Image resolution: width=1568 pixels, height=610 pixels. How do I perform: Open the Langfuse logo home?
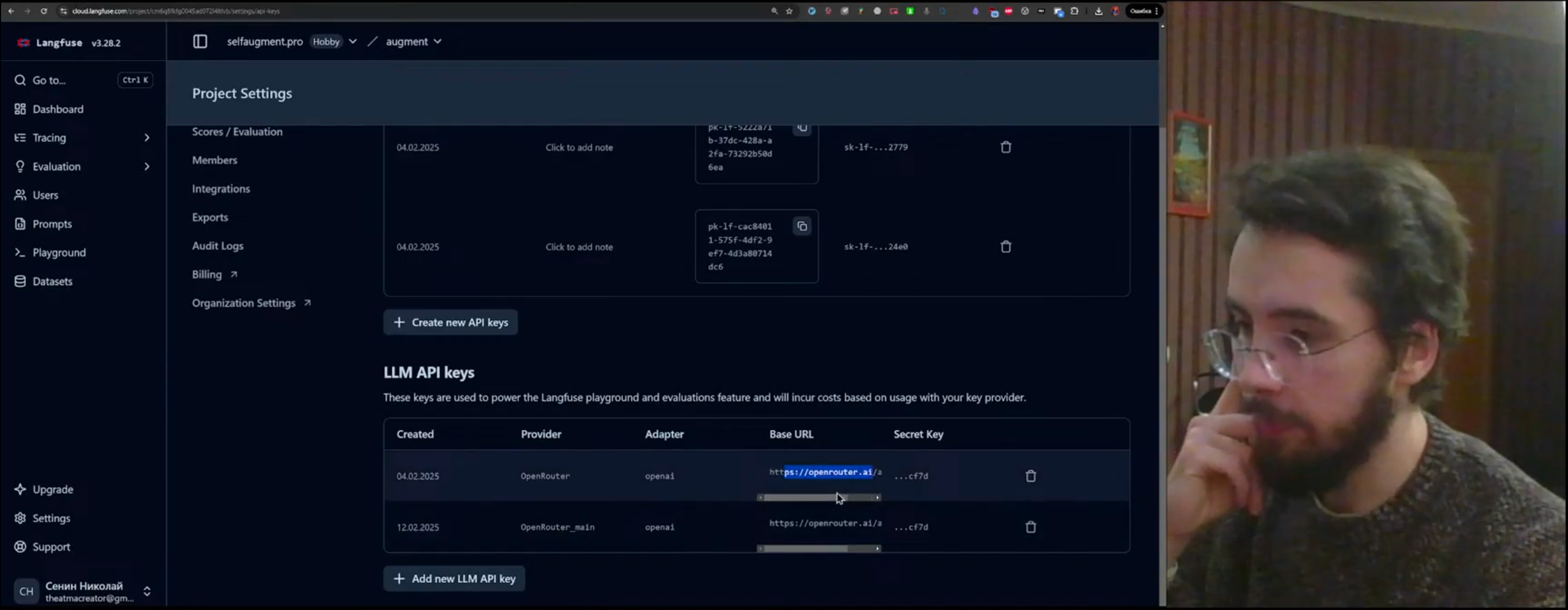pos(50,42)
